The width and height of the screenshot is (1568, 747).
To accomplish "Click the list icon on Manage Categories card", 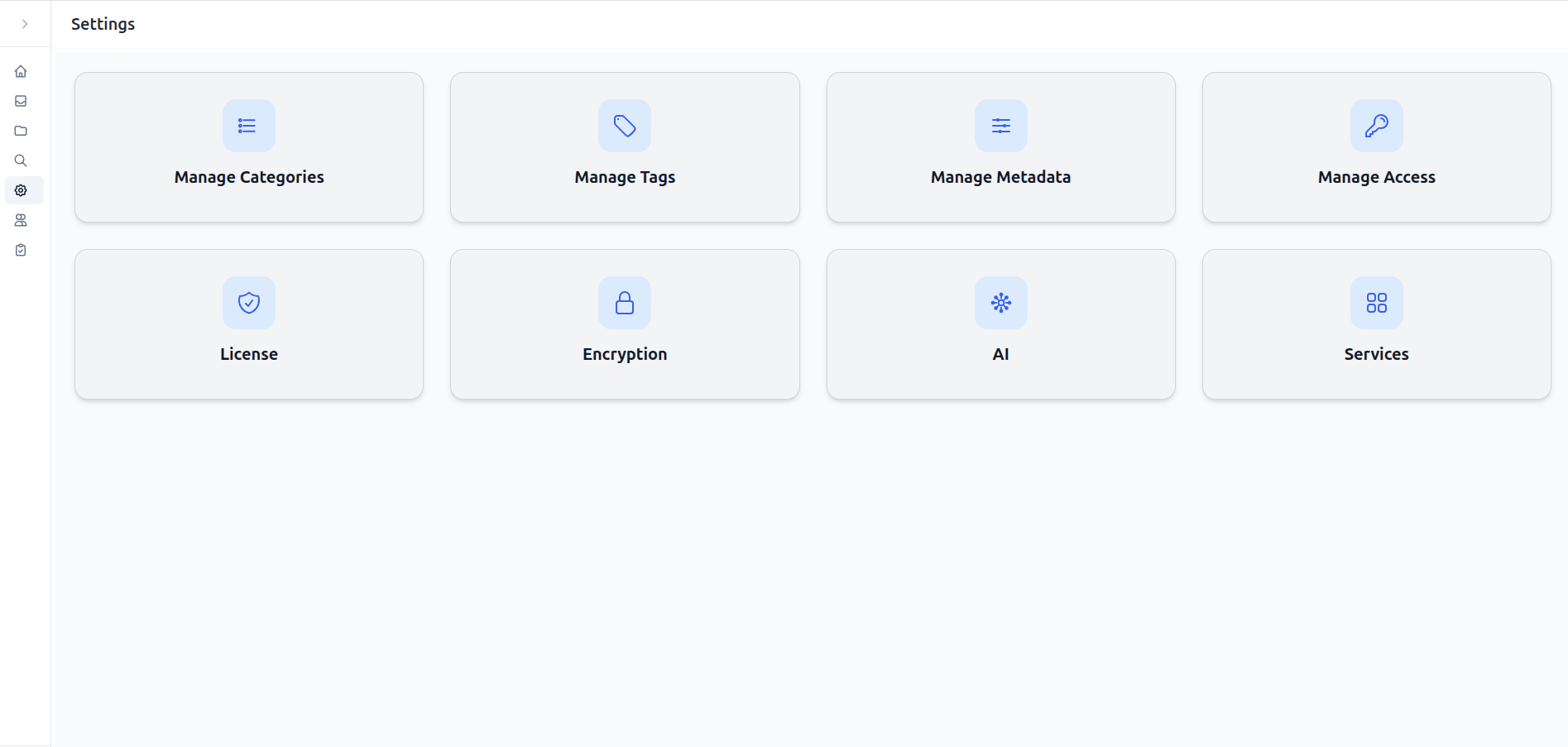I will pyautogui.click(x=248, y=126).
